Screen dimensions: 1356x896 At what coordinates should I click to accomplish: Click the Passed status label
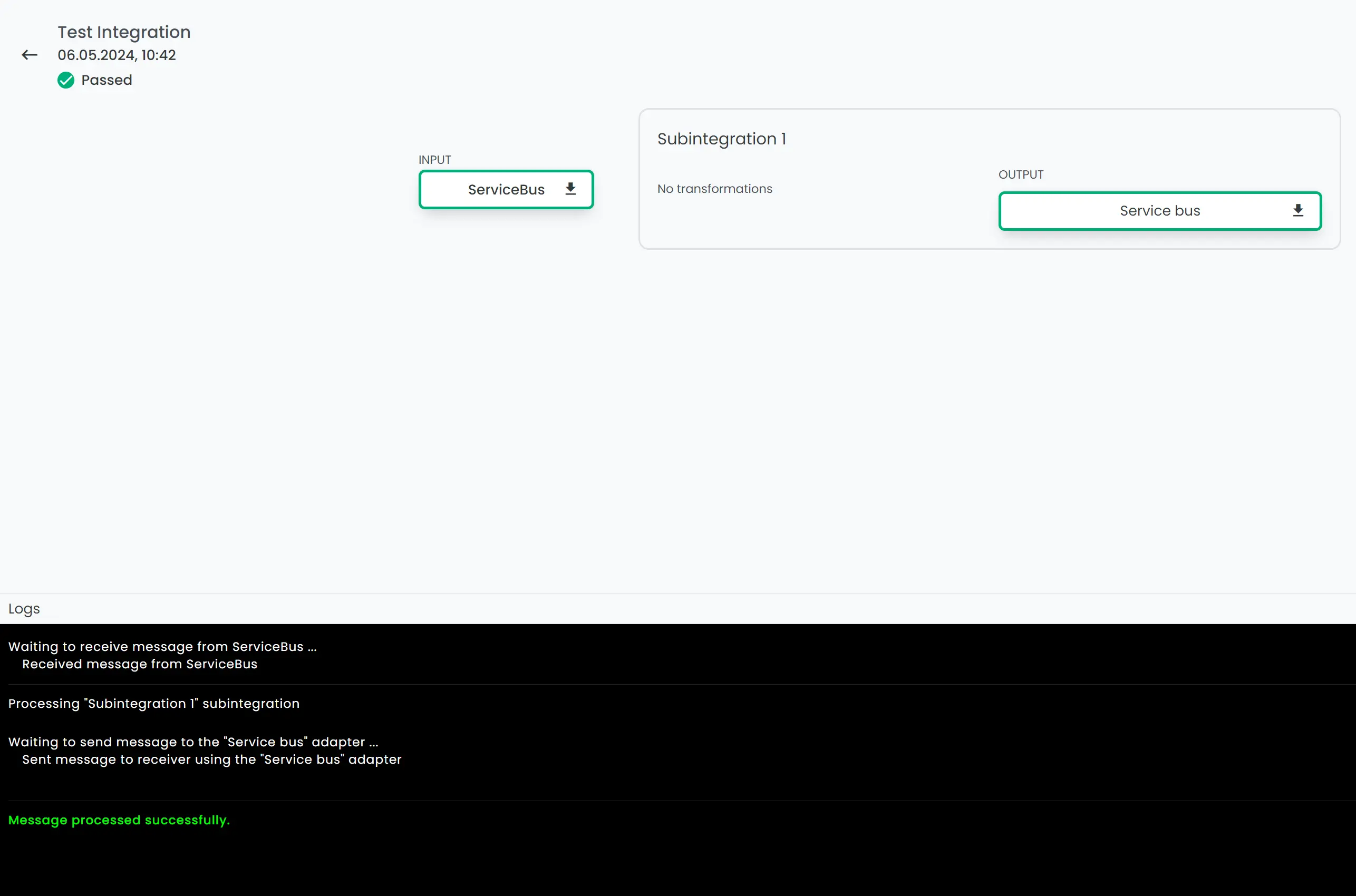107,80
